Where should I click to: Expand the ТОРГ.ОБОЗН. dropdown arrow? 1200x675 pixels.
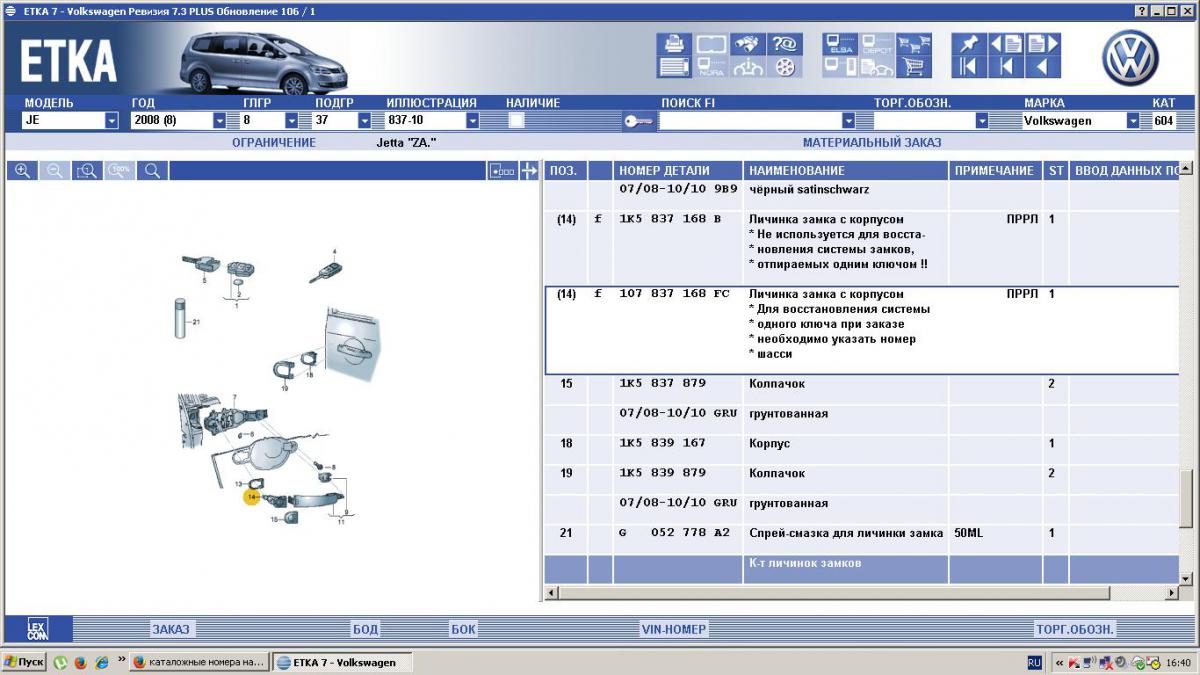[982, 121]
